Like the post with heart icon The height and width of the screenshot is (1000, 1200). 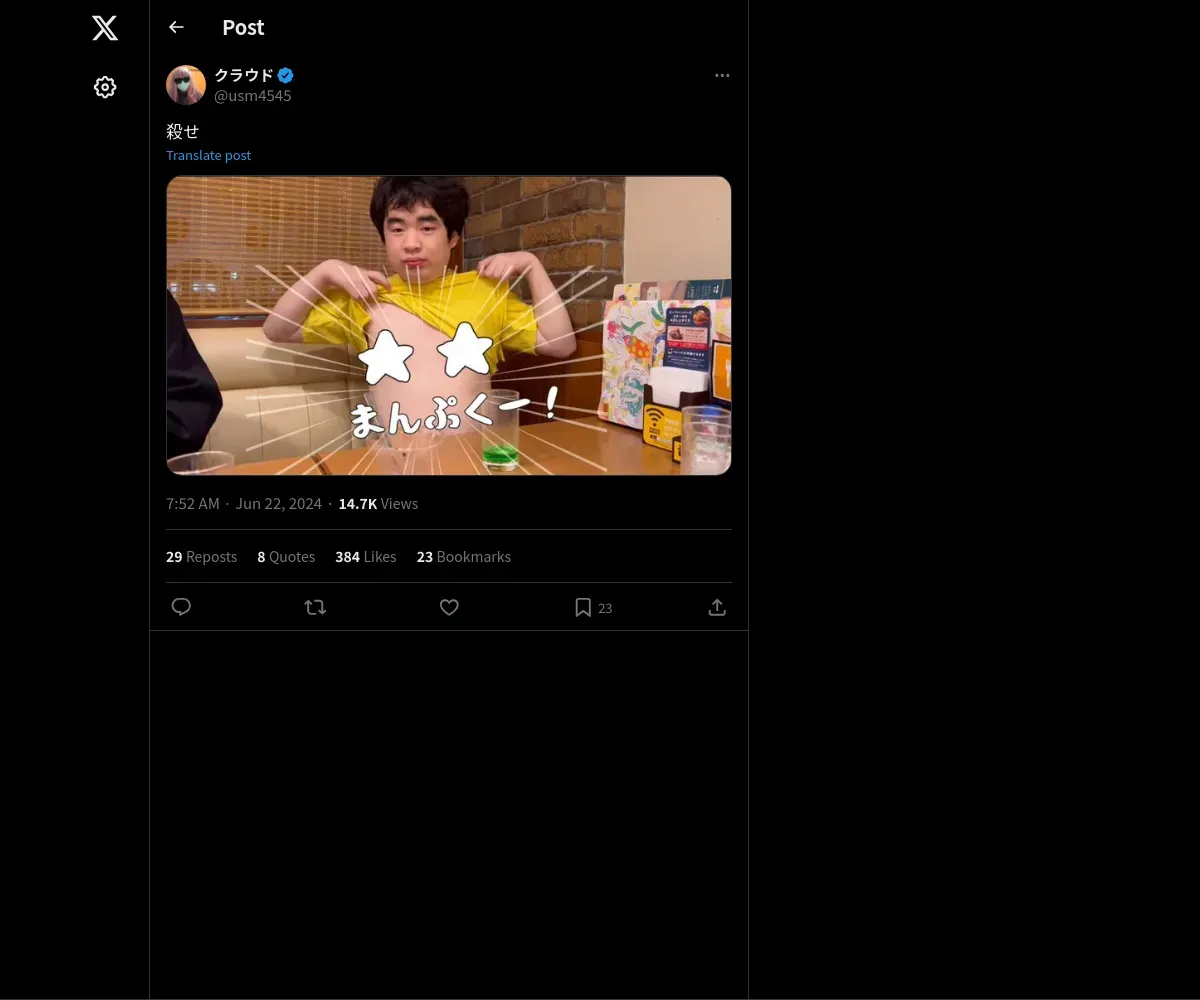[x=449, y=607]
